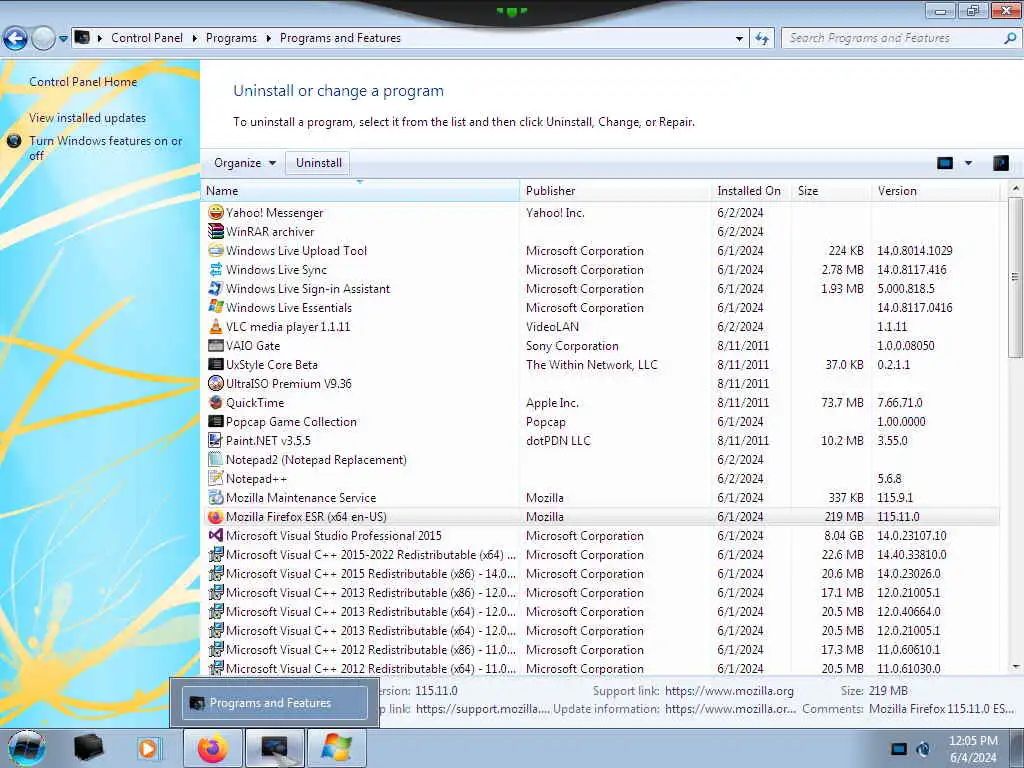
Task: Click the Yahoo! Messenger smiley icon
Action: [216, 212]
